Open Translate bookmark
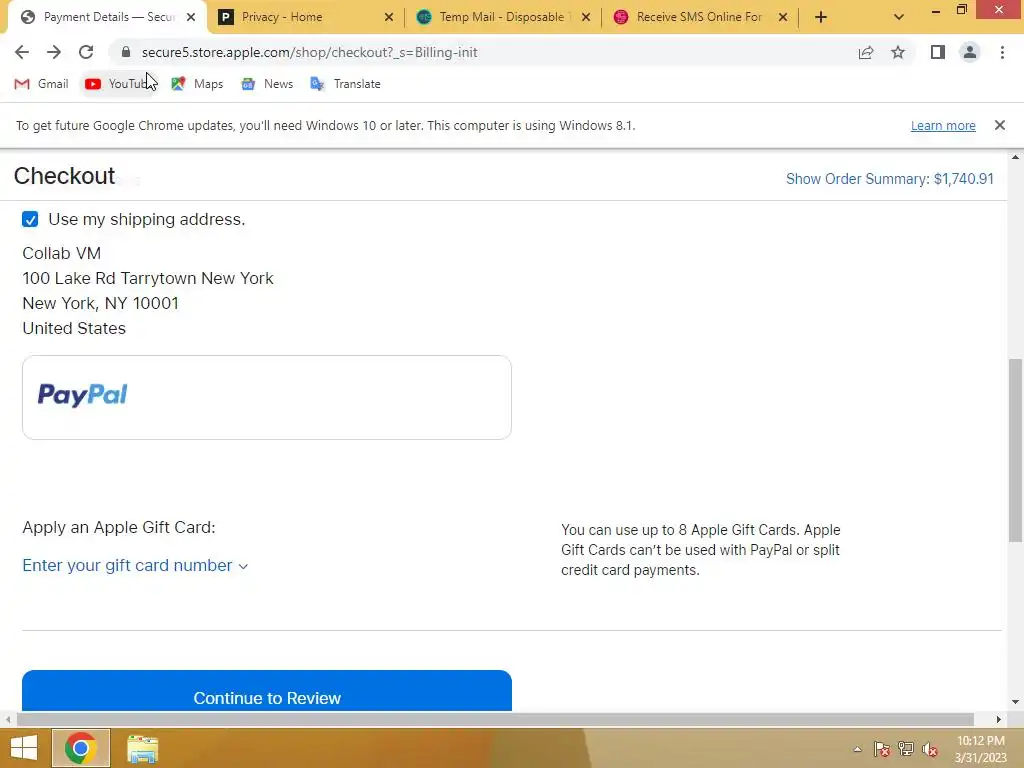Screen dimensions: 1024x768 pos(345,84)
